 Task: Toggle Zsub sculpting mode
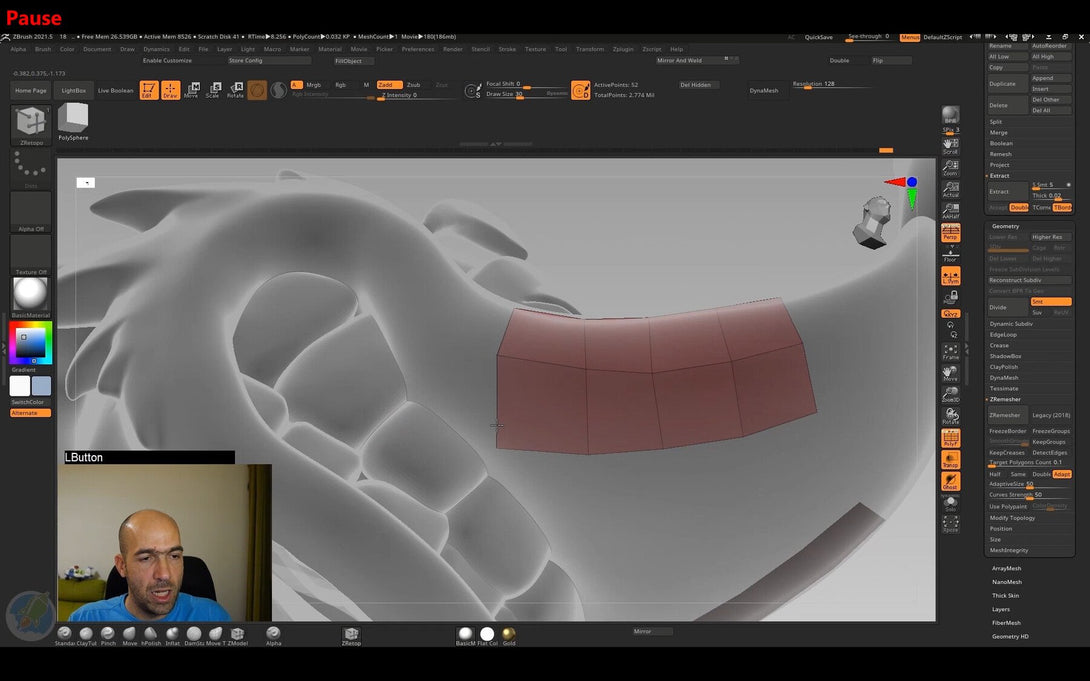(x=414, y=85)
